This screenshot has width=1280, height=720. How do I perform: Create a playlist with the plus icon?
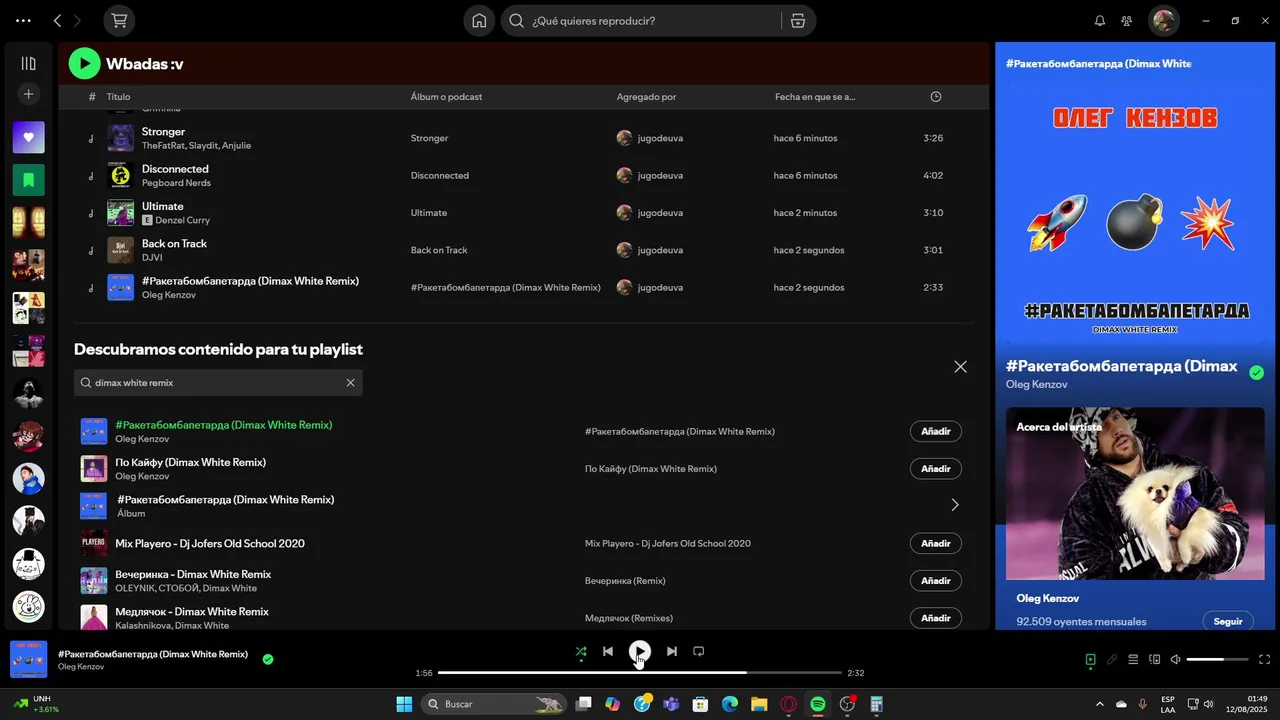28,94
